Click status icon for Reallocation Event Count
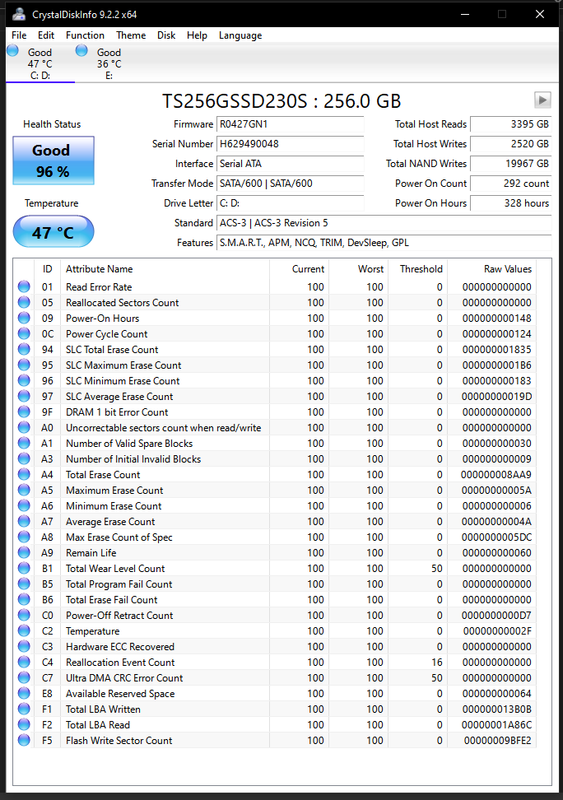 [x=24, y=662]
